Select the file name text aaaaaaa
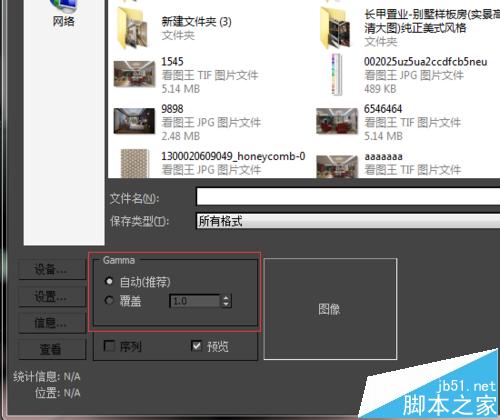The height and width of the screenshot is (420, 500). tap(383, 156)
